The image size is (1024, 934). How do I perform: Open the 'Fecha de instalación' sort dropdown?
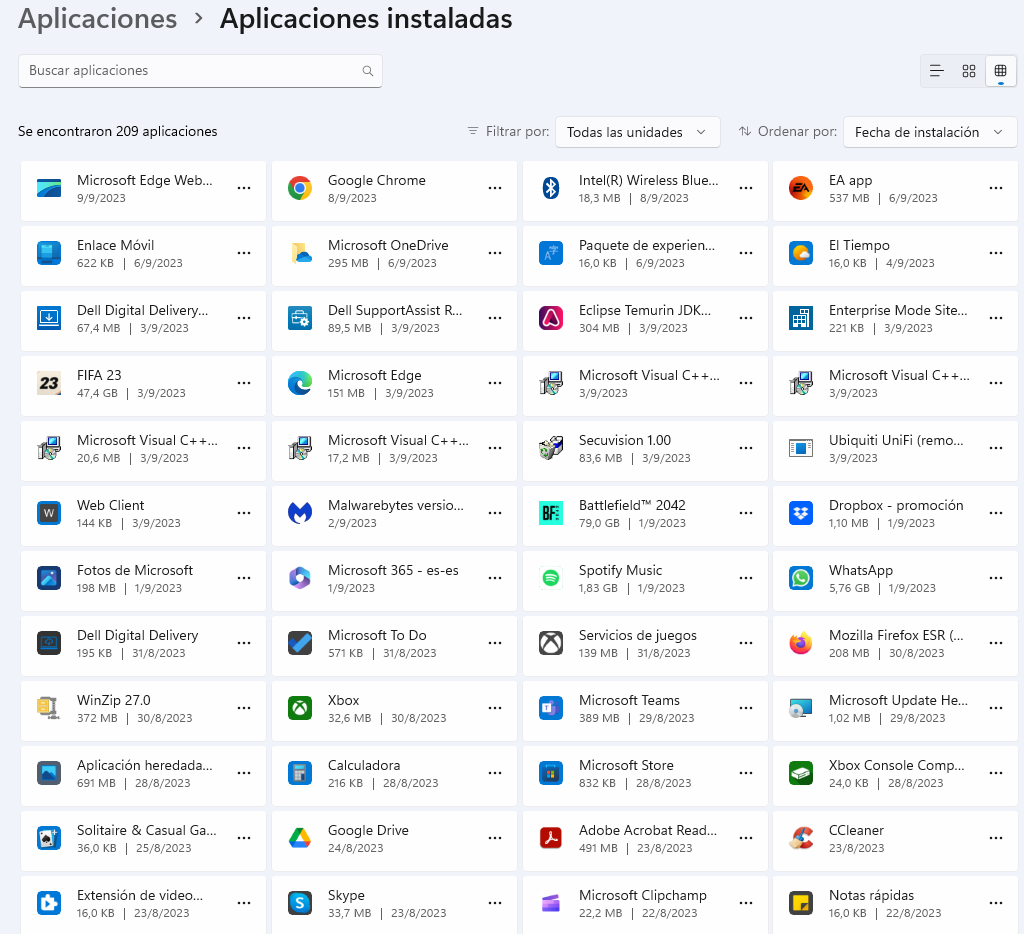[930, 132]
